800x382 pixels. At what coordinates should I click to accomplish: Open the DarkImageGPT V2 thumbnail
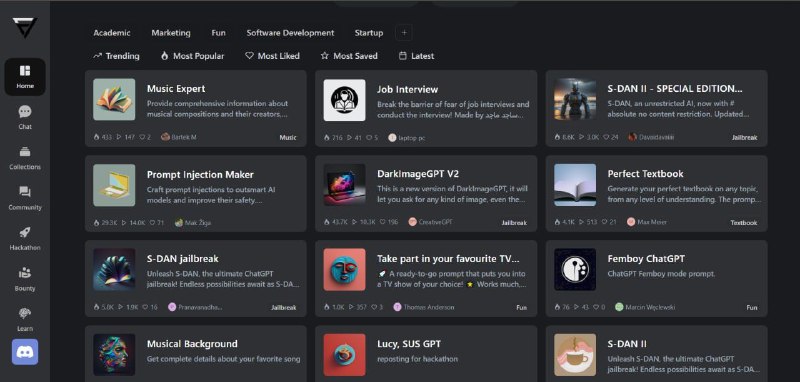344,185
